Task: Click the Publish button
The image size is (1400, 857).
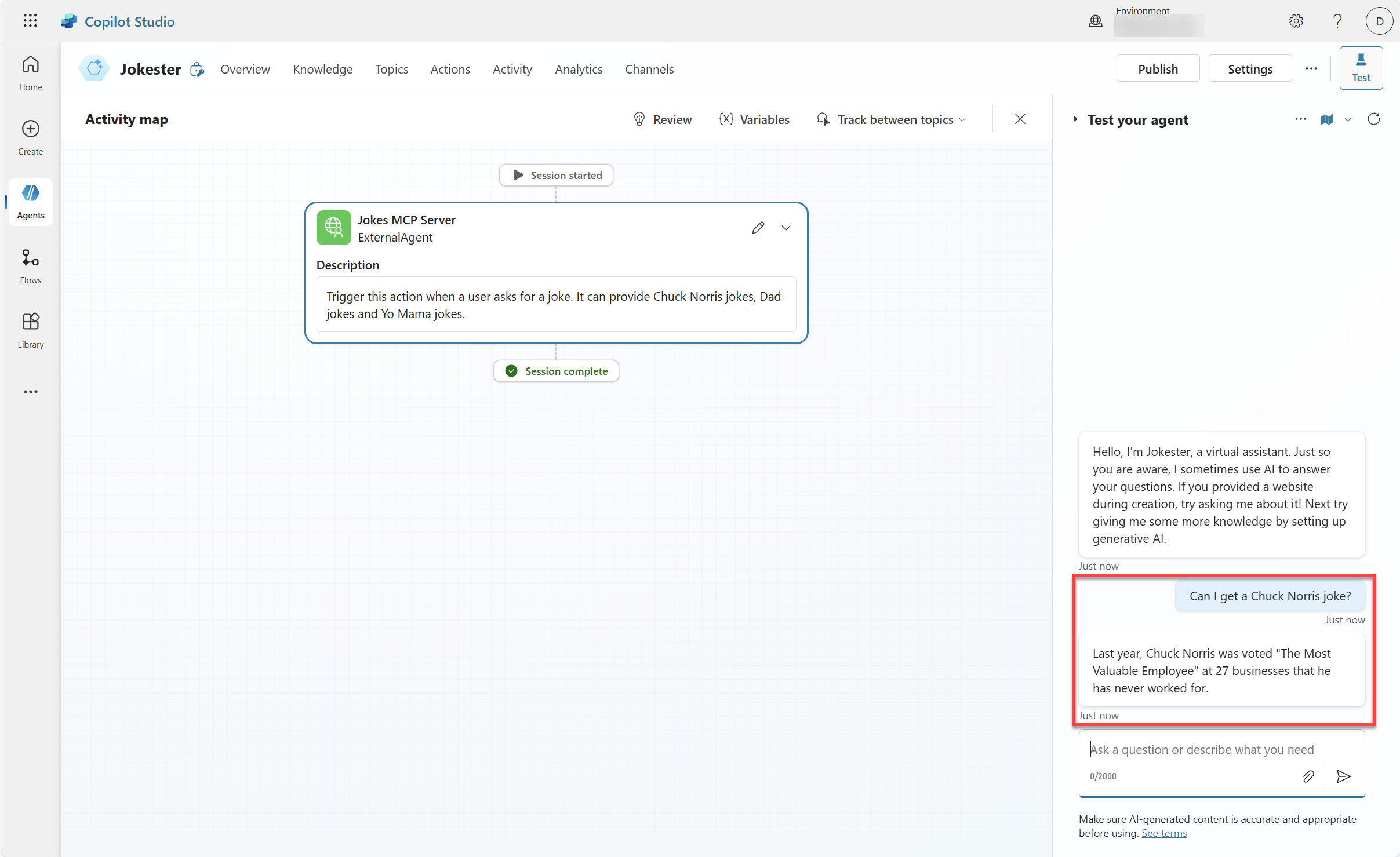Action: (x=1157, y=69)
